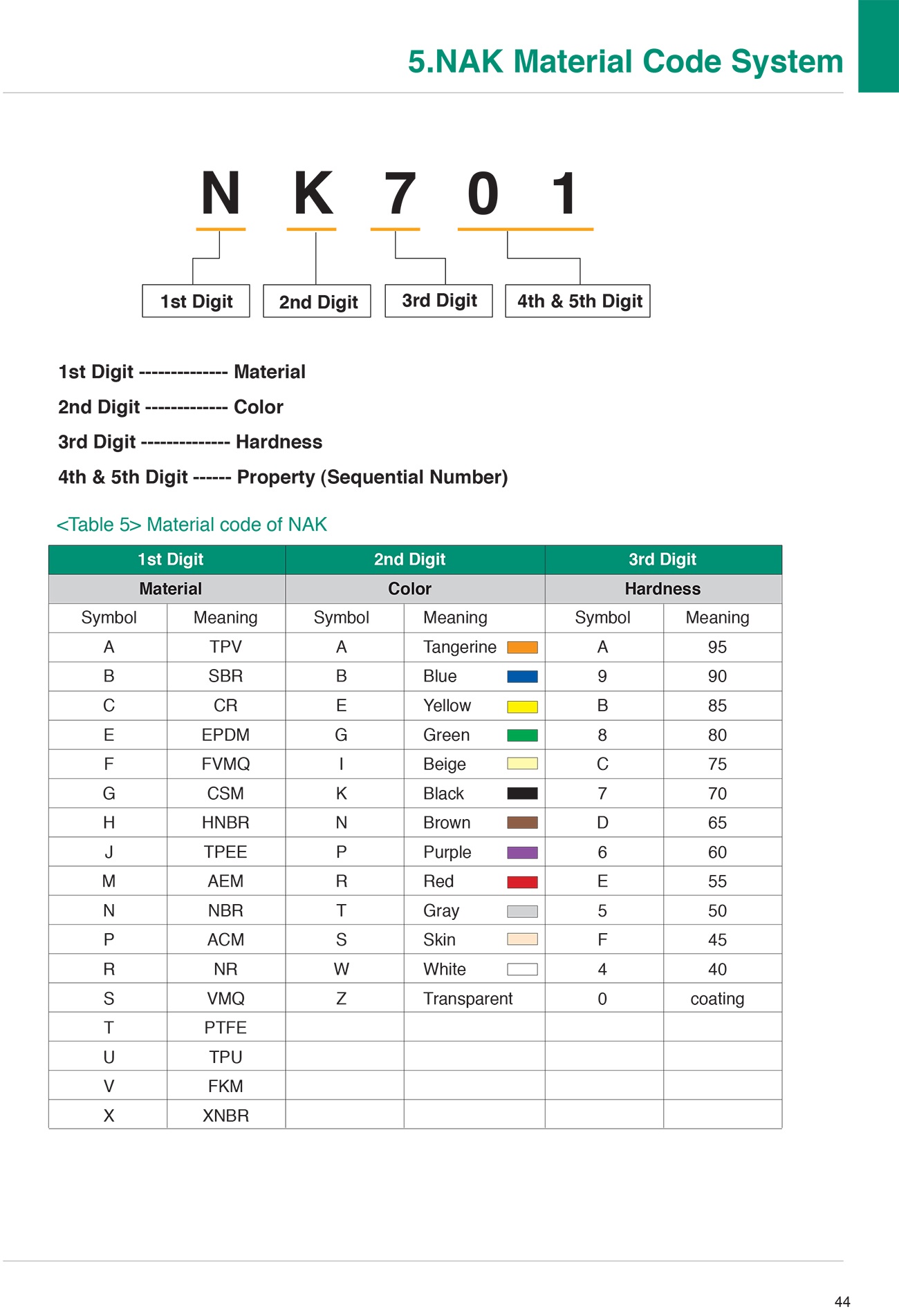This screenshot has width=899, height=1316.
Task: Click the 'TPV' material cell
Action: [226, 648]
